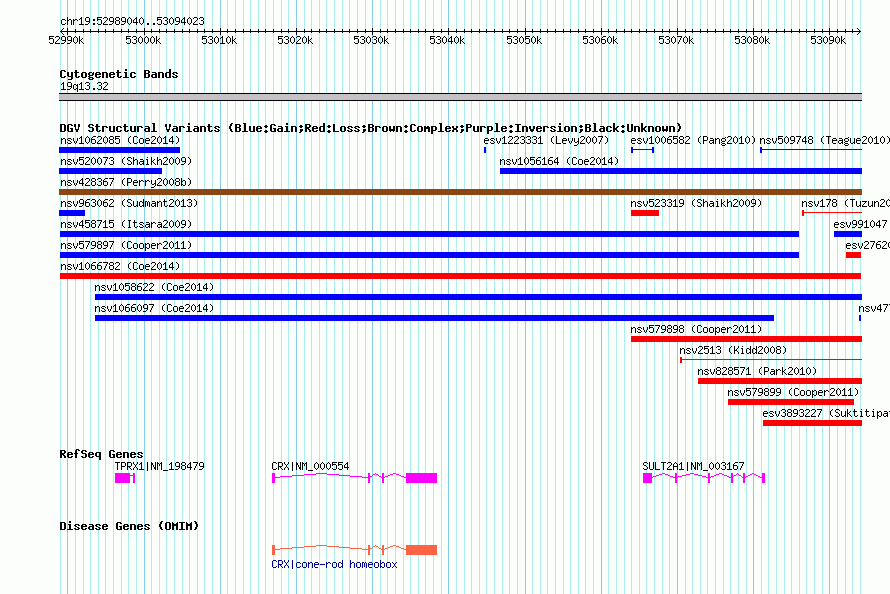Open the brown nsv428367 (Perry2008b) complex variant
Screen dimensions: 890x594
click(x=460, y=192)
